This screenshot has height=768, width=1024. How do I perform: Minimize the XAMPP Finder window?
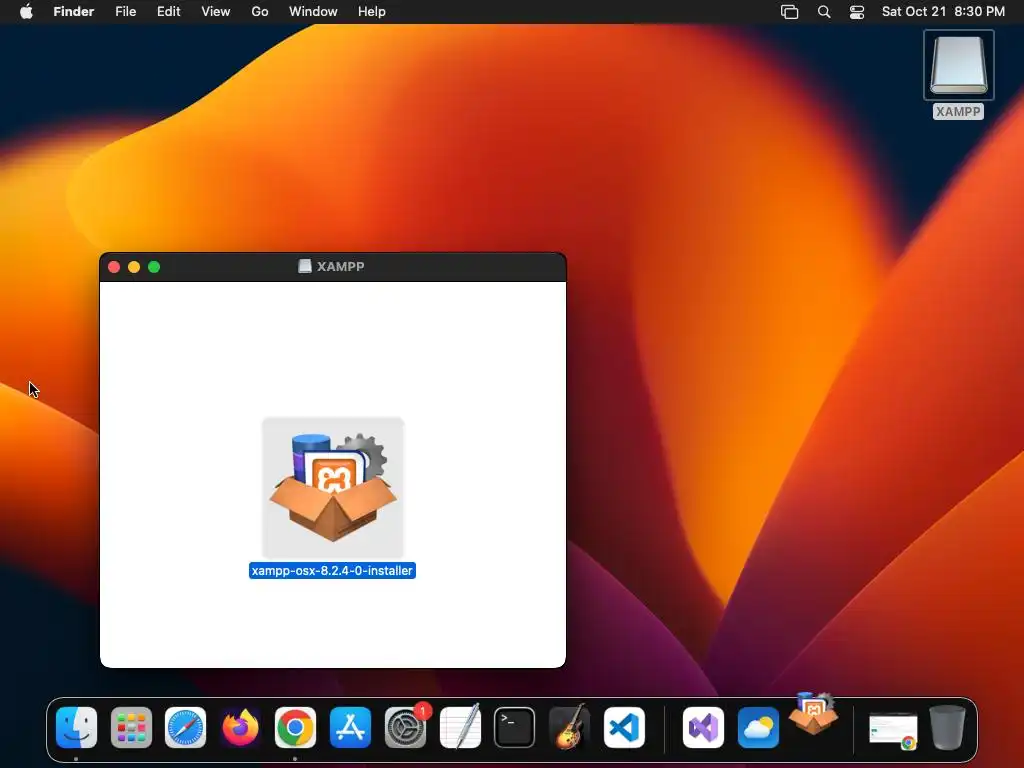click(134, 267)
